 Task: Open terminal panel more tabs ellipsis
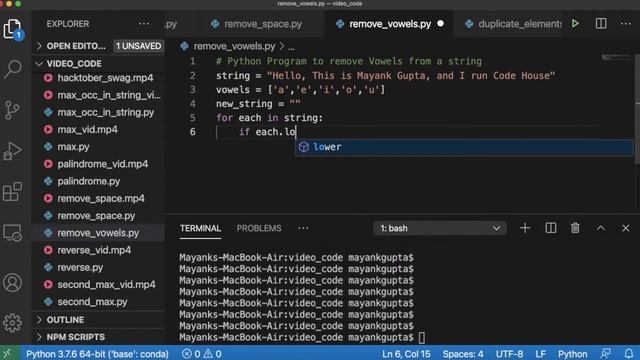click(x=303, y=228)
